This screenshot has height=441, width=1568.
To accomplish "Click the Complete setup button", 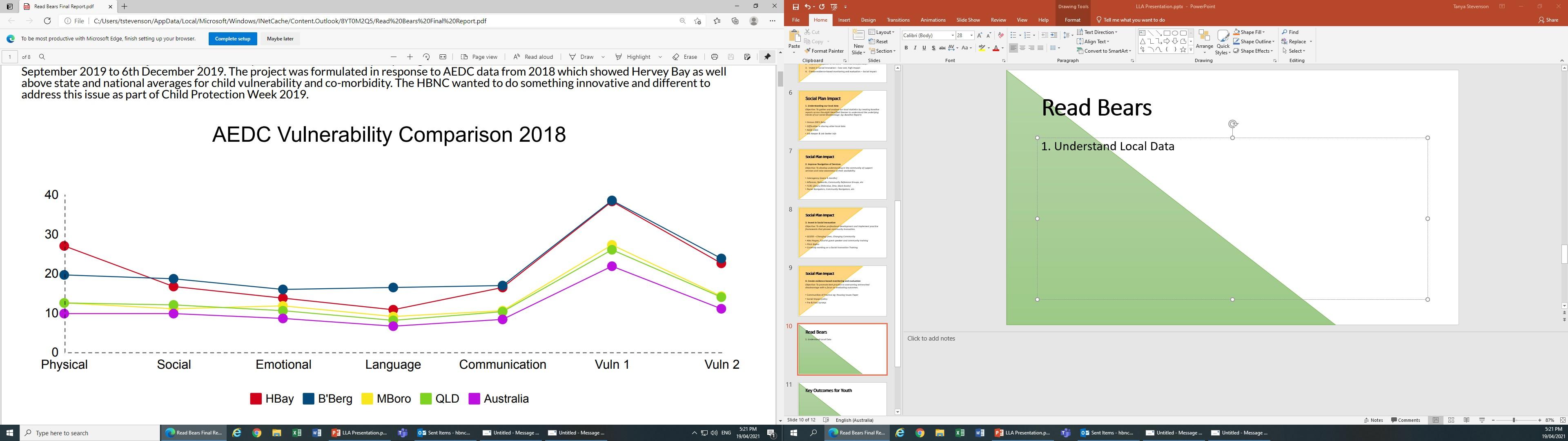I will (232, 38).
